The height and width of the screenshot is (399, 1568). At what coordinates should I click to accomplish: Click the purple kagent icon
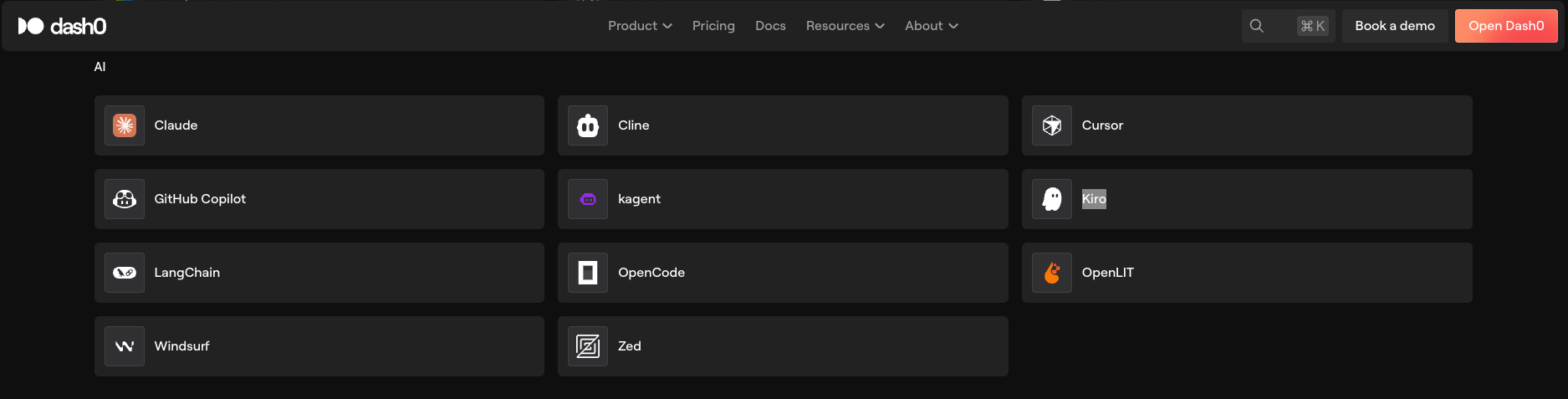pyautogui.click(x=588, y=199)
